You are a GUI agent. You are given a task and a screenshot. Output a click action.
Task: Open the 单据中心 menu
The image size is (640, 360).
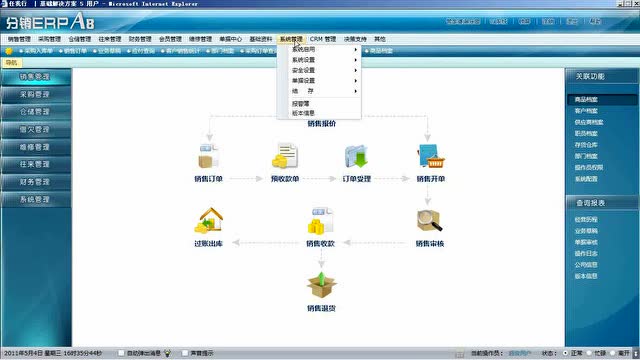[231, 39]
